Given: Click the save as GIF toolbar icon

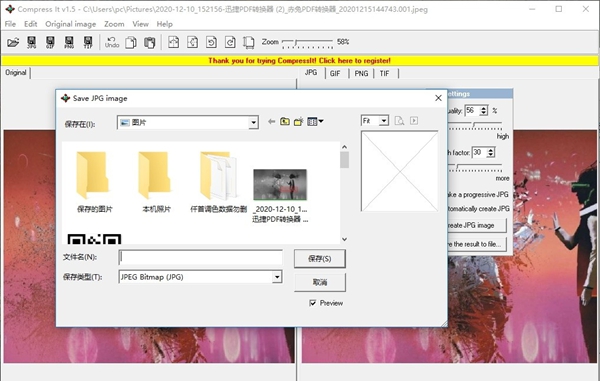Looking at the screenshot, I should point(50,42).
